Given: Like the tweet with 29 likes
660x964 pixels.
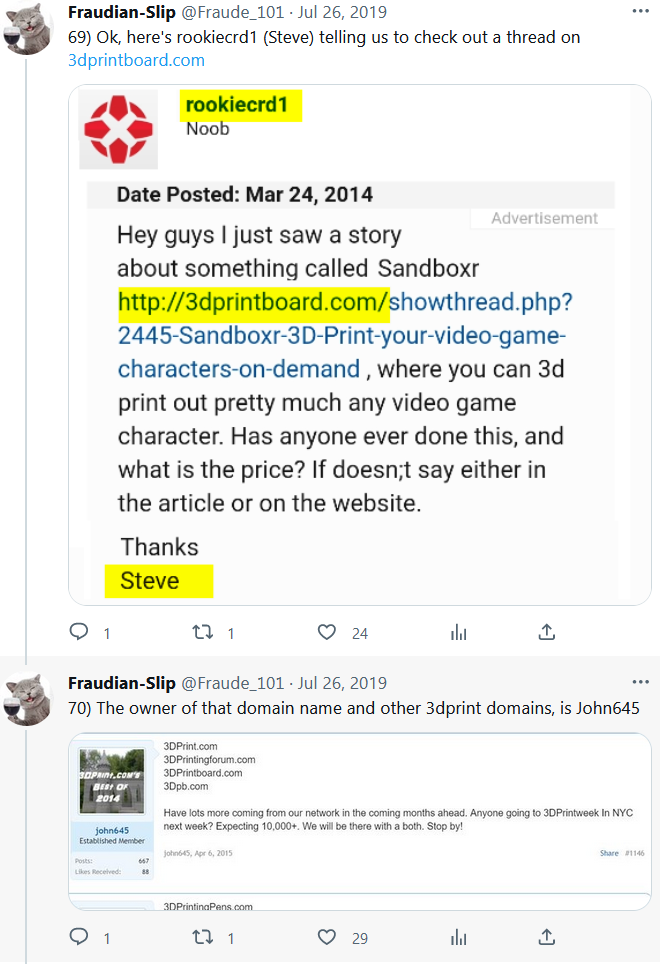Looking at the screenshot, I should click(x=326, y=937).
